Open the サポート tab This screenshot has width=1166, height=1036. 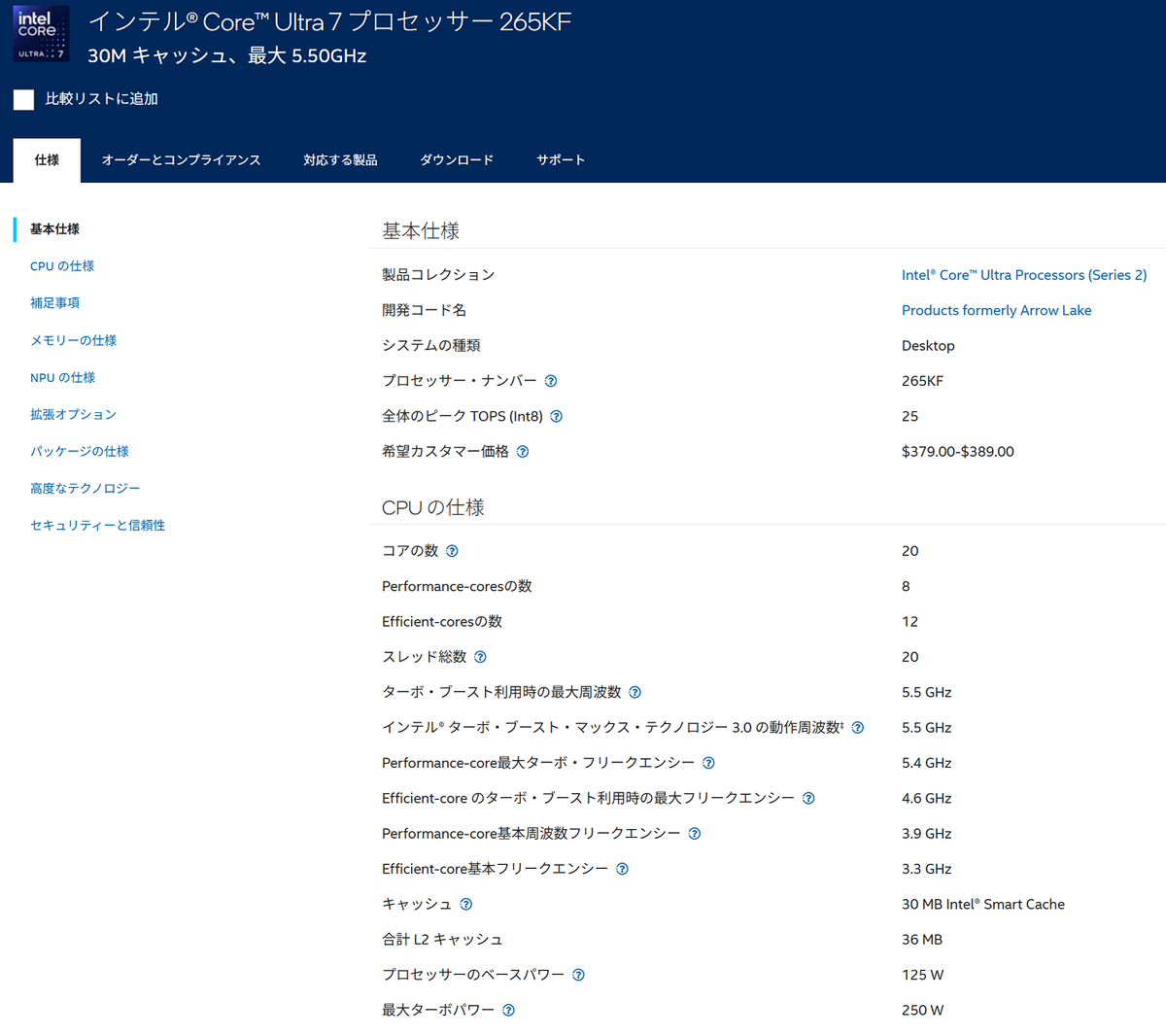point(561,160)
